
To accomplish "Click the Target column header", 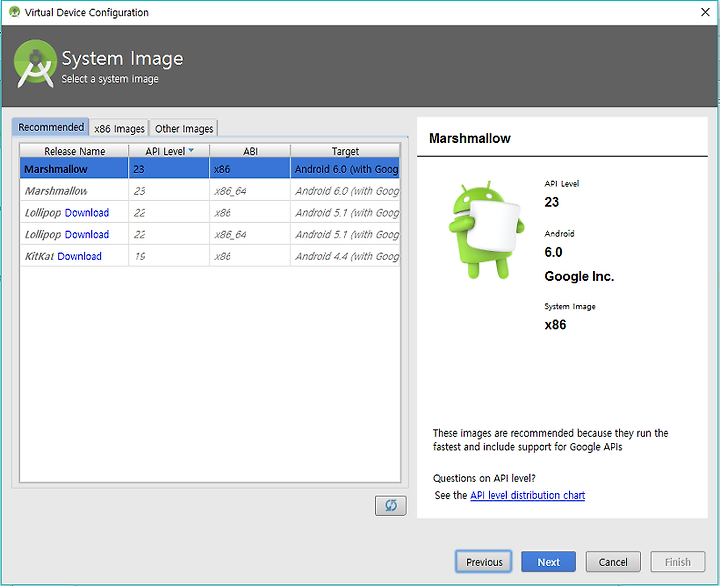I will click(345, 151).
